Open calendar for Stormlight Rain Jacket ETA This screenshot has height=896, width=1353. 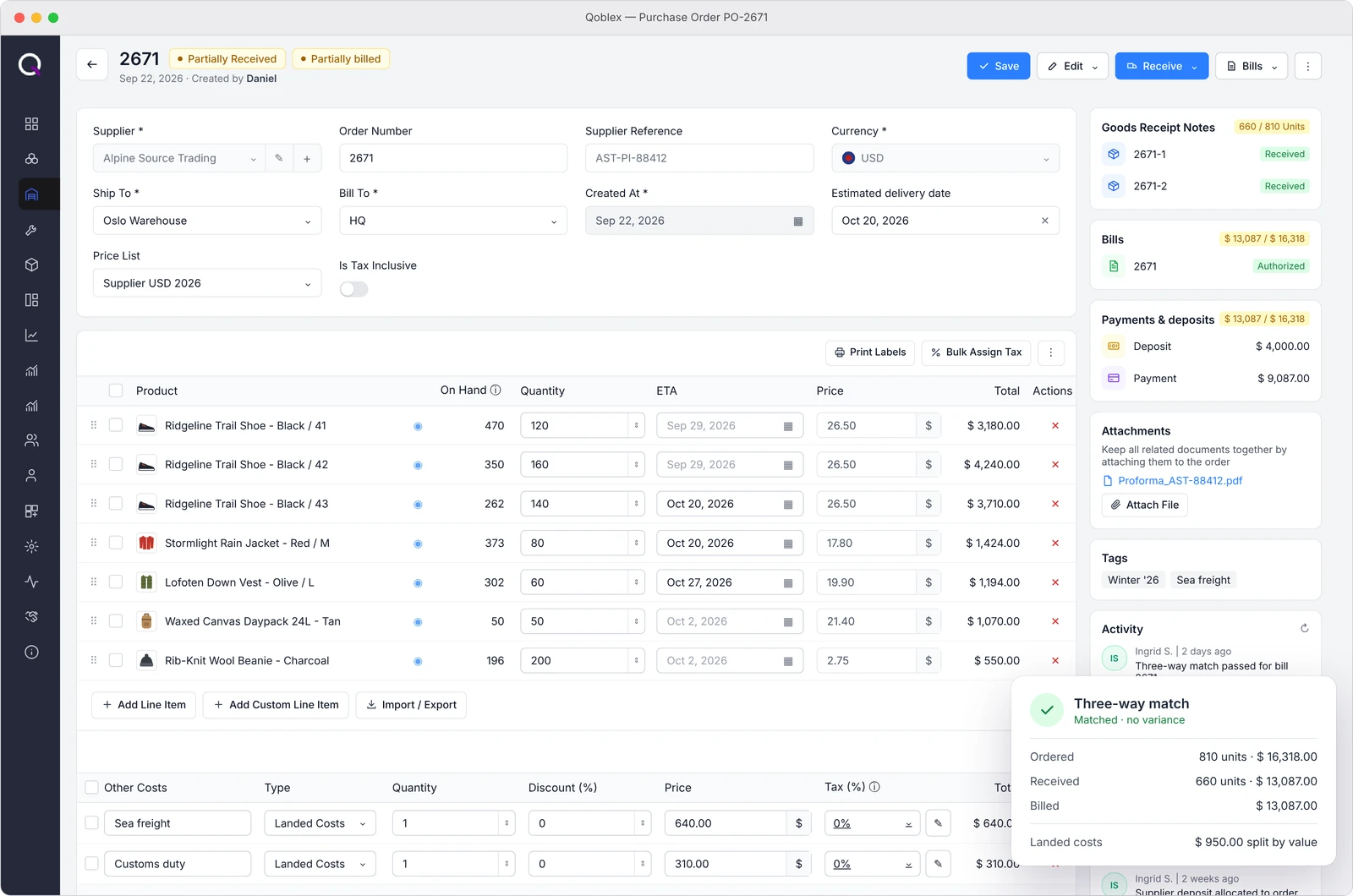coord(787,544)
